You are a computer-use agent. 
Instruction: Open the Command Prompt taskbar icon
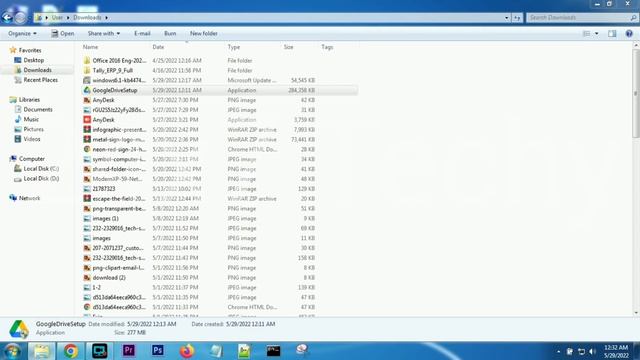(273, 351)
